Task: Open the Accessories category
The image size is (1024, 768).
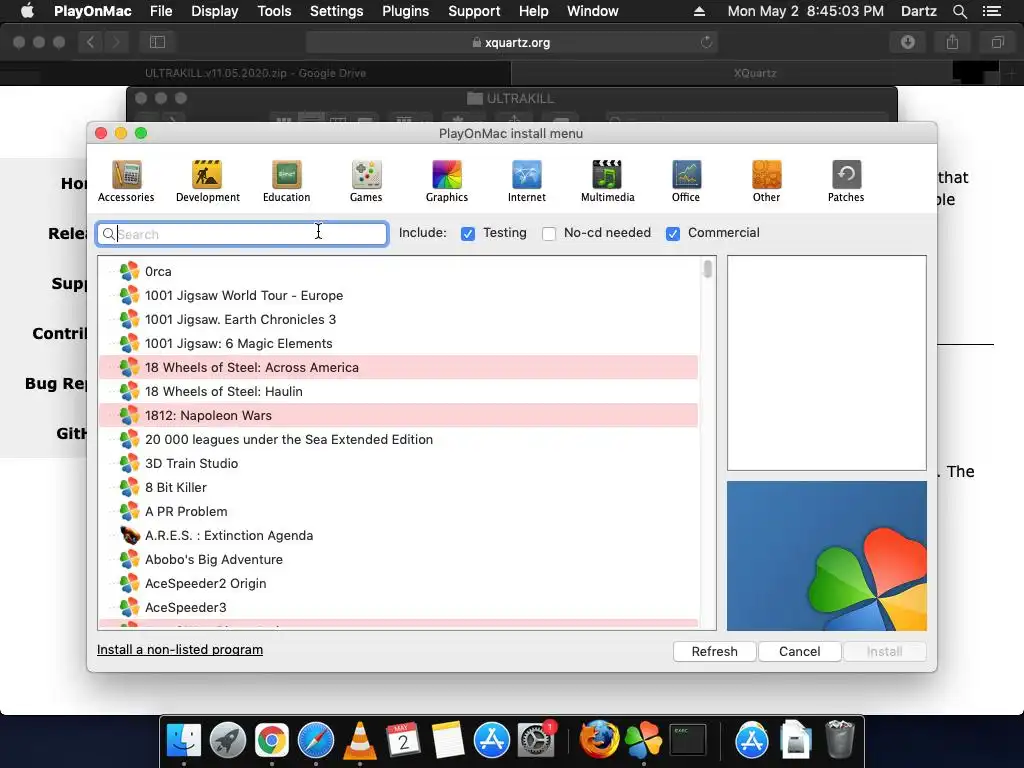Action: pos(126,182)
